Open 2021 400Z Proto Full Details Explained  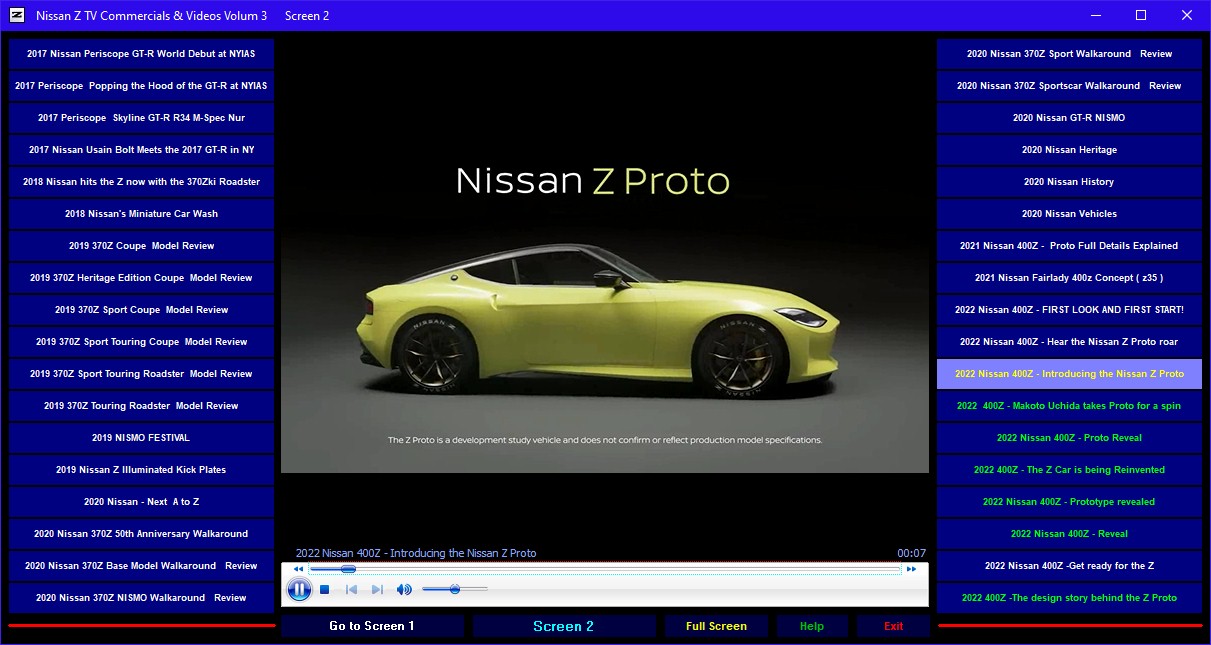(1069, 246)
